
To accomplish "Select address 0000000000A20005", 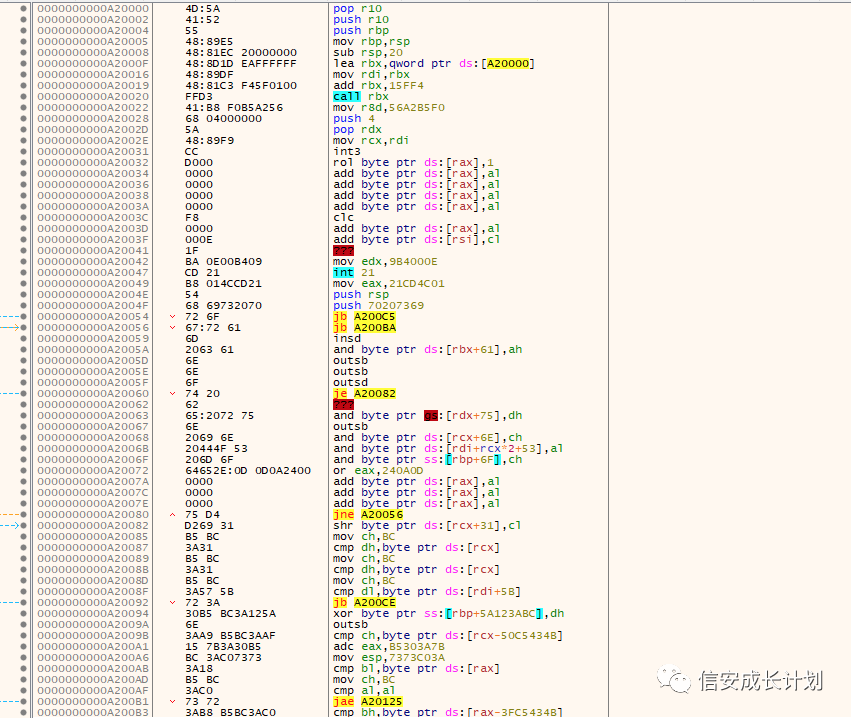I will coord(93,42).
